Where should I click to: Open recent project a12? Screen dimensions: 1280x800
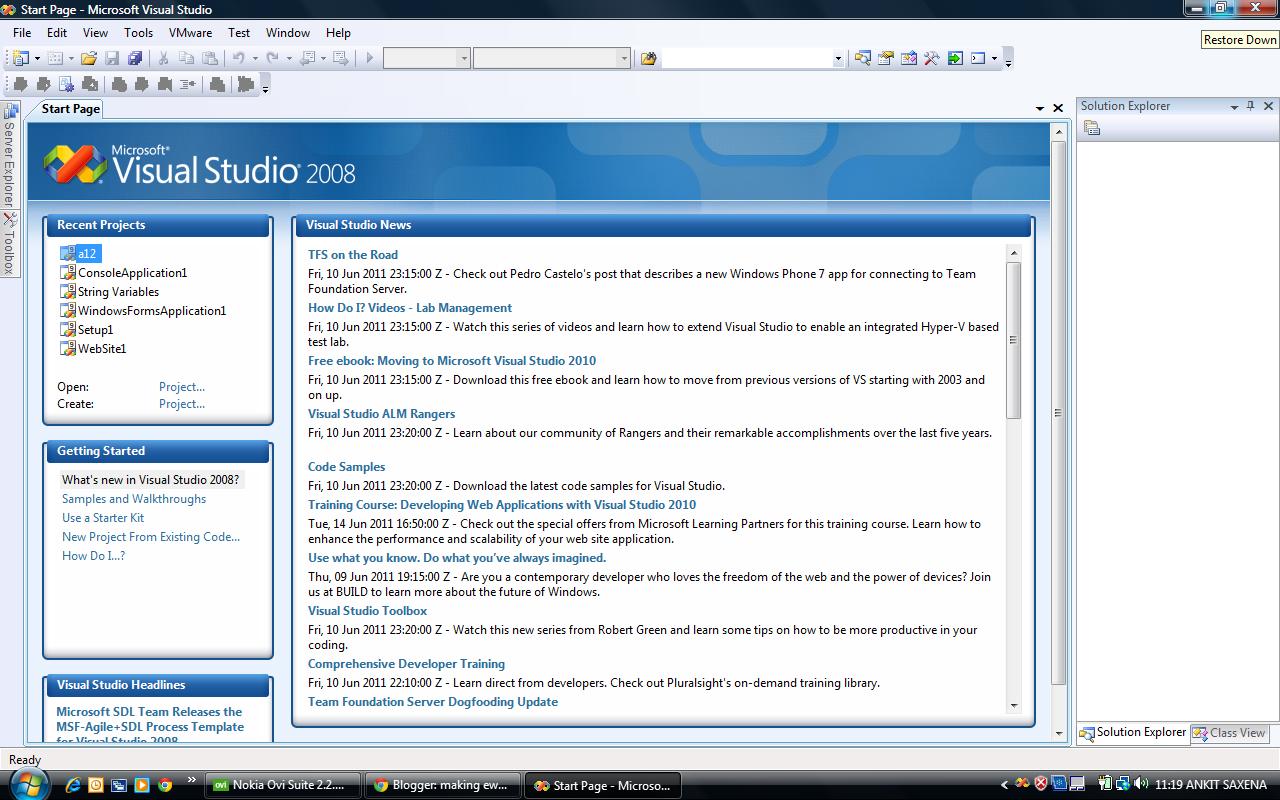point(87,254)
